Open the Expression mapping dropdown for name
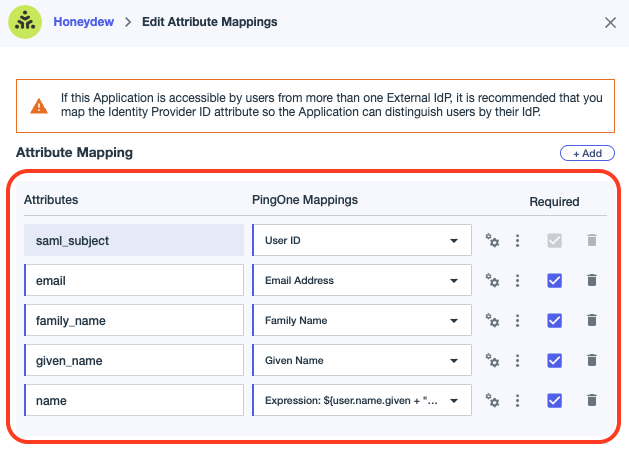629x449 pixels. (362, 400)
